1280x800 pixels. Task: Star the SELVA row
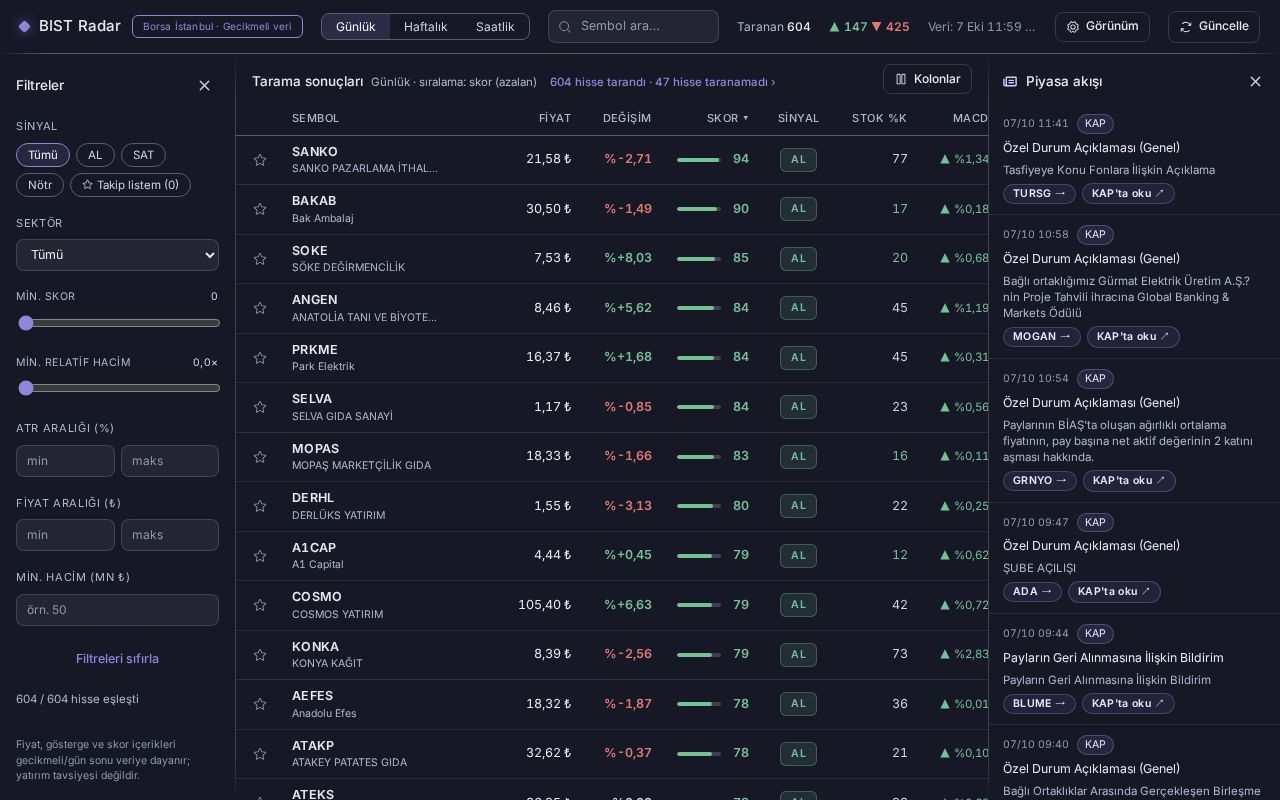click(260, 407)
